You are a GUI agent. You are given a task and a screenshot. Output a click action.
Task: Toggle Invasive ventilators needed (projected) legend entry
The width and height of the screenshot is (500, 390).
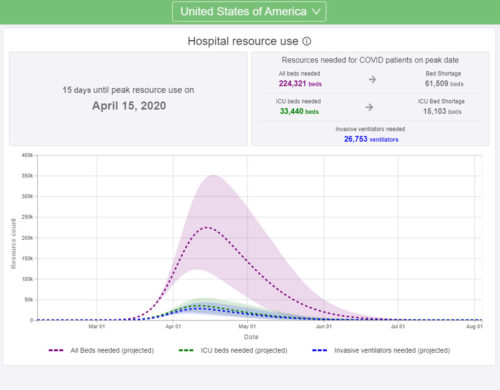pos(381,351)
